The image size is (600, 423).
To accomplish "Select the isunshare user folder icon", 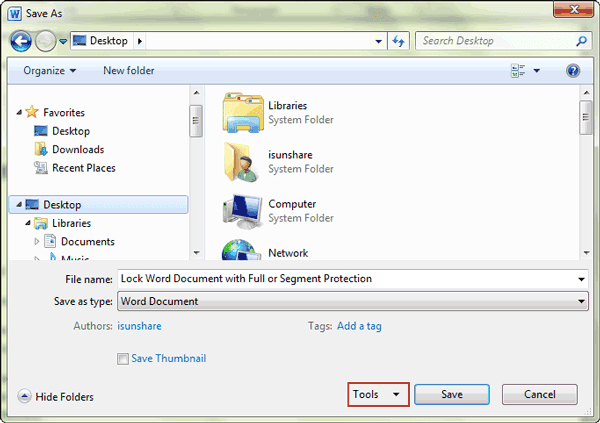I will tap(240, 162).
